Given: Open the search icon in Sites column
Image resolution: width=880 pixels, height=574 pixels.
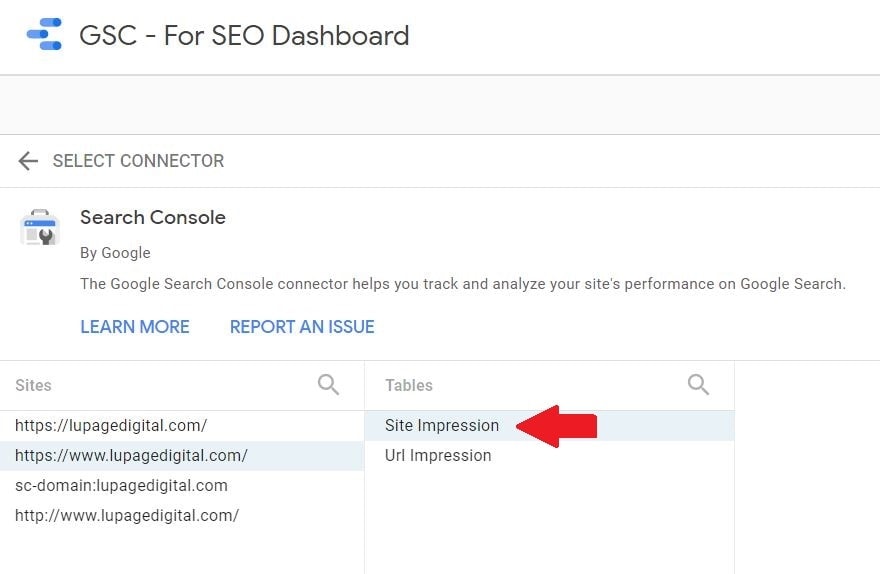Looking at the screenshot, I should coord(328,385).
